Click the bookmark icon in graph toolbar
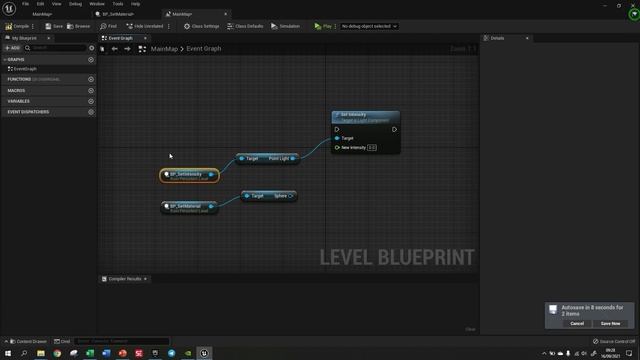The height and width of the screenshot is (360, 640). (x=102, y=49)
